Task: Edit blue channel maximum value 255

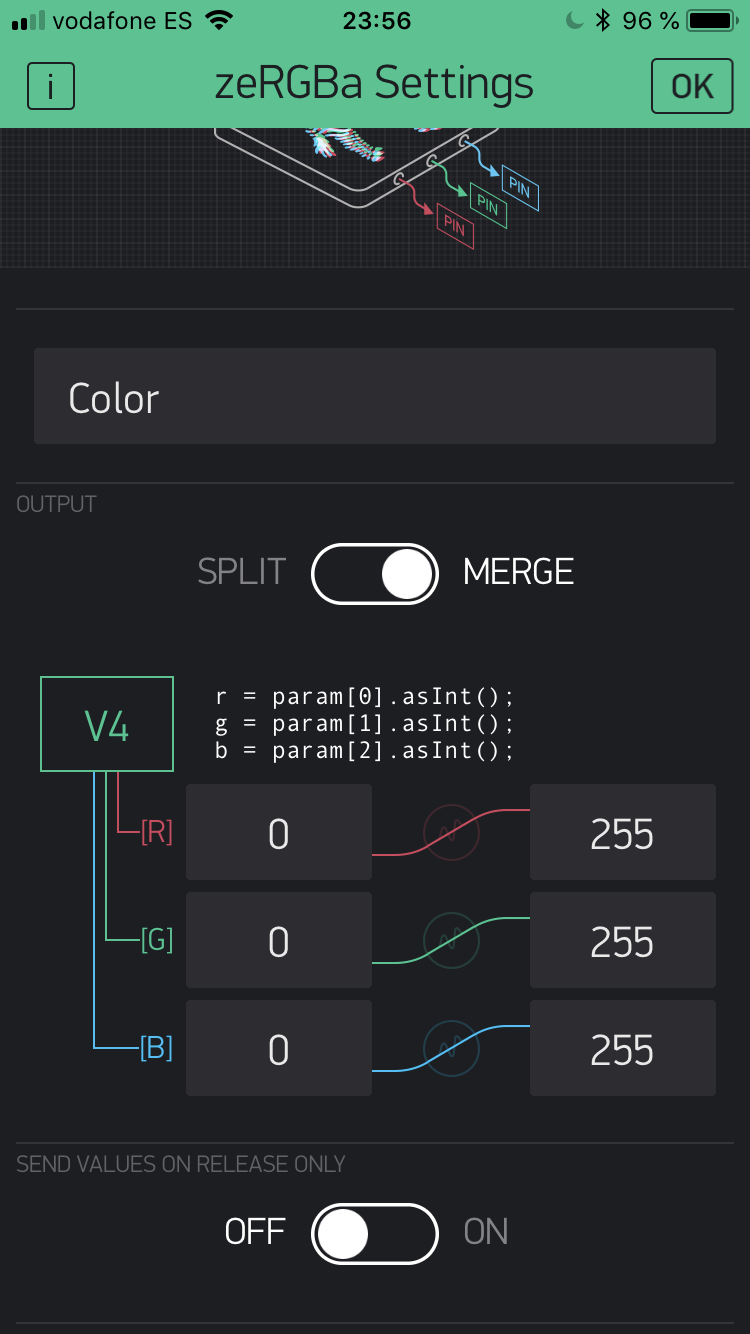Action: (x=622, y=1048)
